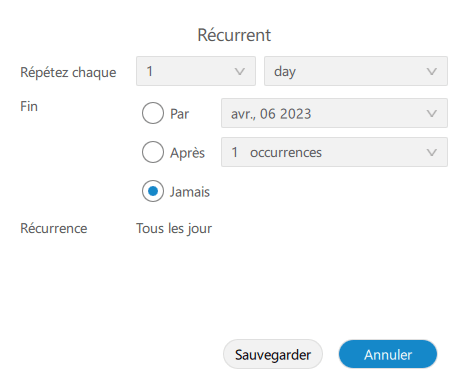The image size is (468, 382).
Task: Click the chevron in the end date field
Action: pyautogui.click(x=432, y=114)
